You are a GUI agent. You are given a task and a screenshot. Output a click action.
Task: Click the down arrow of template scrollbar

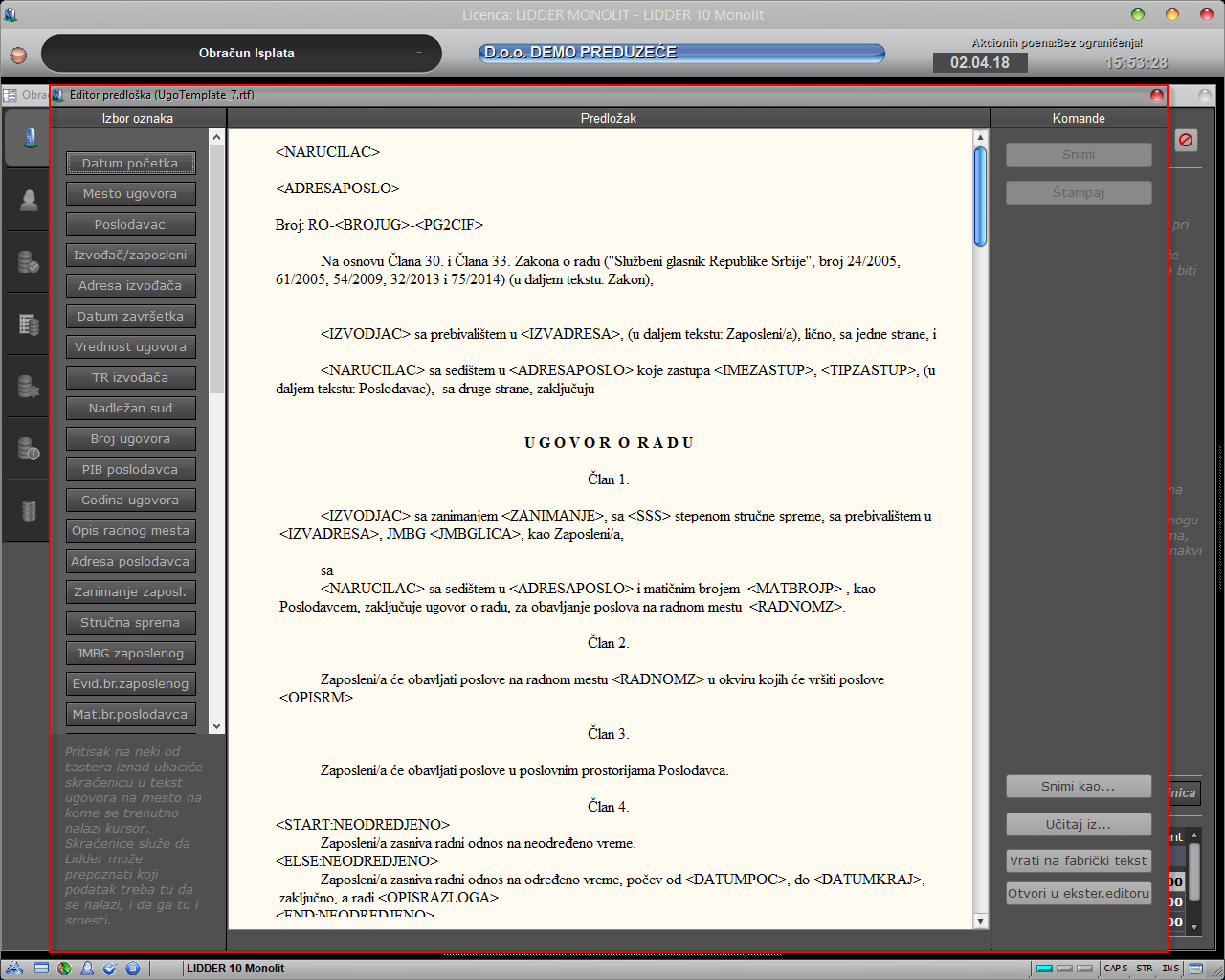[980, 921]
